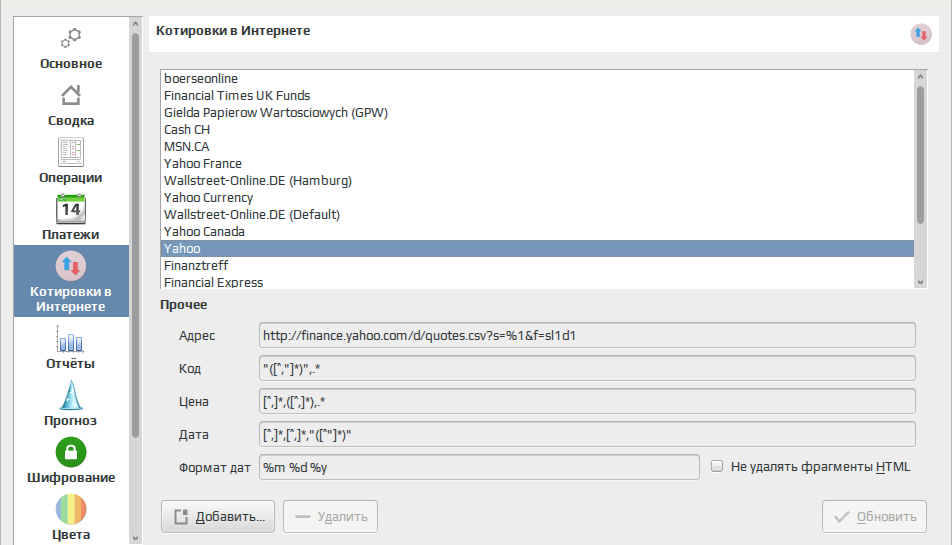Select the highlighted Yahoo source row
Screen dimensions: 952x545
click(x=537, y=248)
